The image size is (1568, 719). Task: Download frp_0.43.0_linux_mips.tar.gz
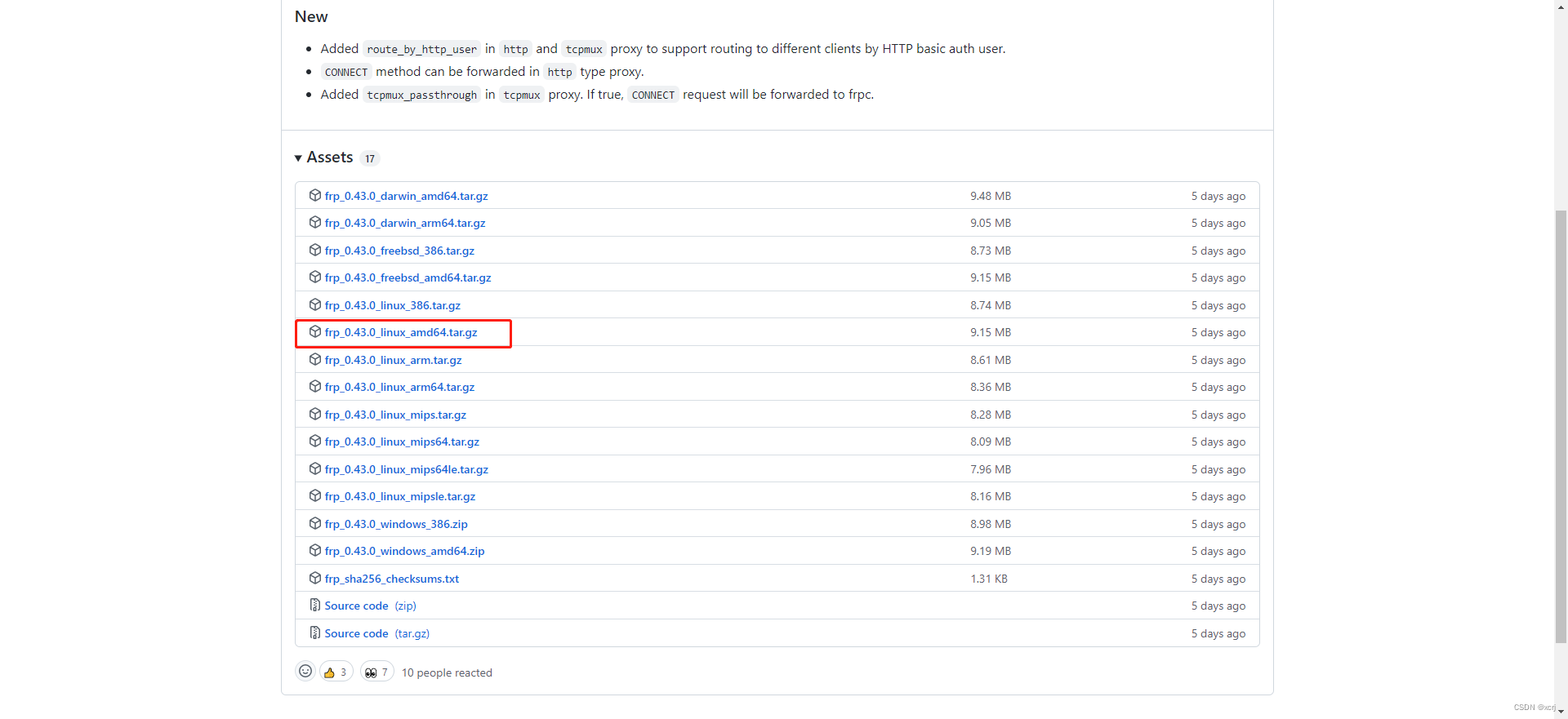pyautogui.click(x=395, y=415)
